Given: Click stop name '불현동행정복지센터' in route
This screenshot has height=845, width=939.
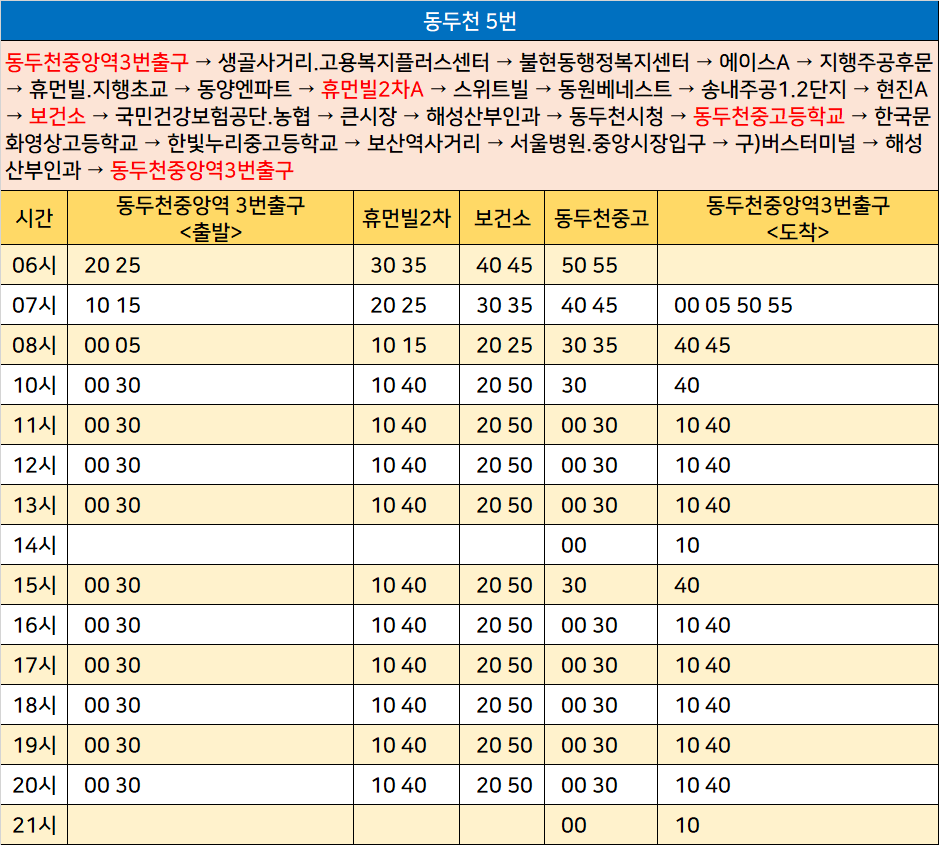Looking at the screenshot, I should point(604,62).
